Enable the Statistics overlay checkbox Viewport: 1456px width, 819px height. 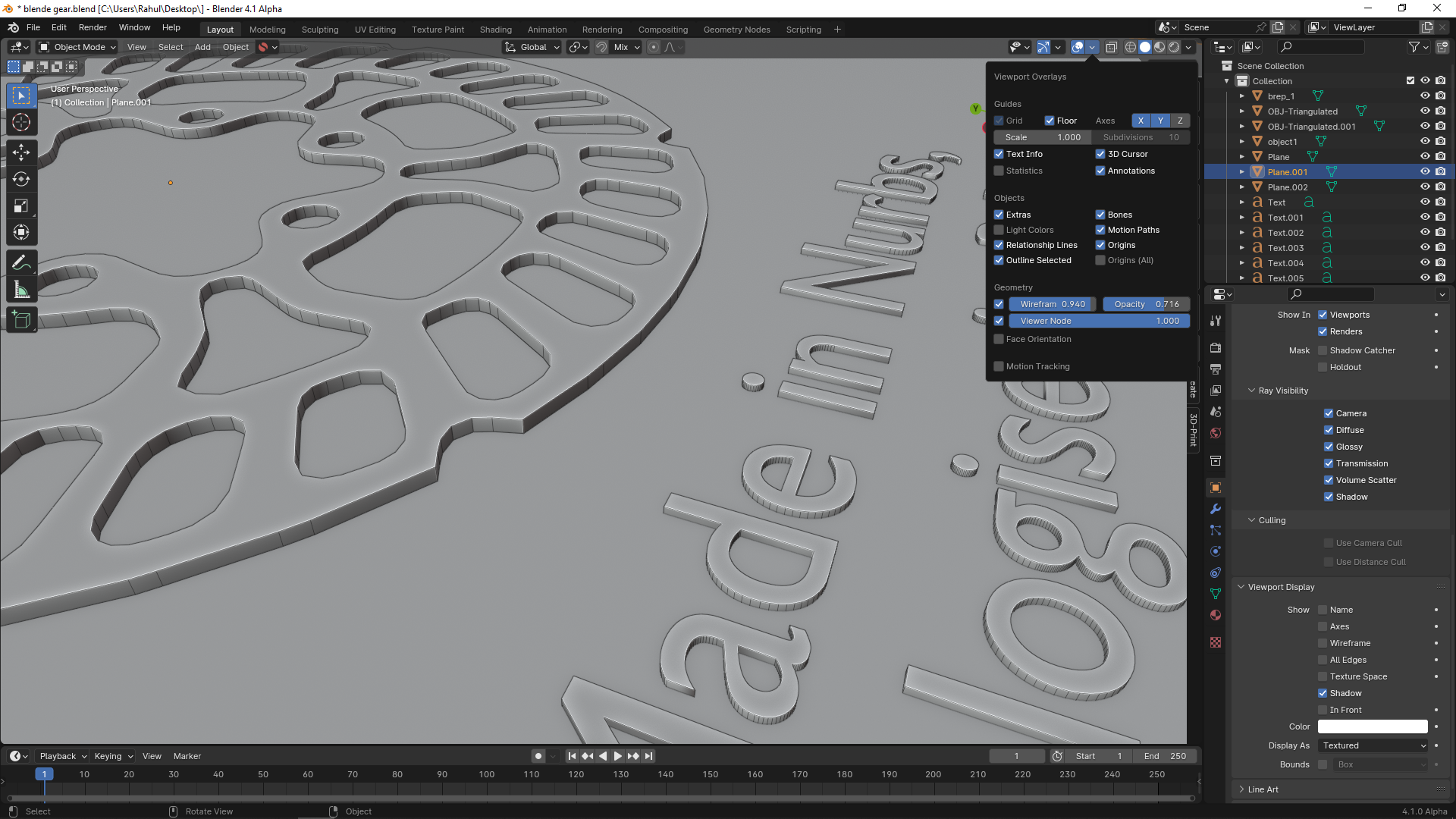point(999,171)
